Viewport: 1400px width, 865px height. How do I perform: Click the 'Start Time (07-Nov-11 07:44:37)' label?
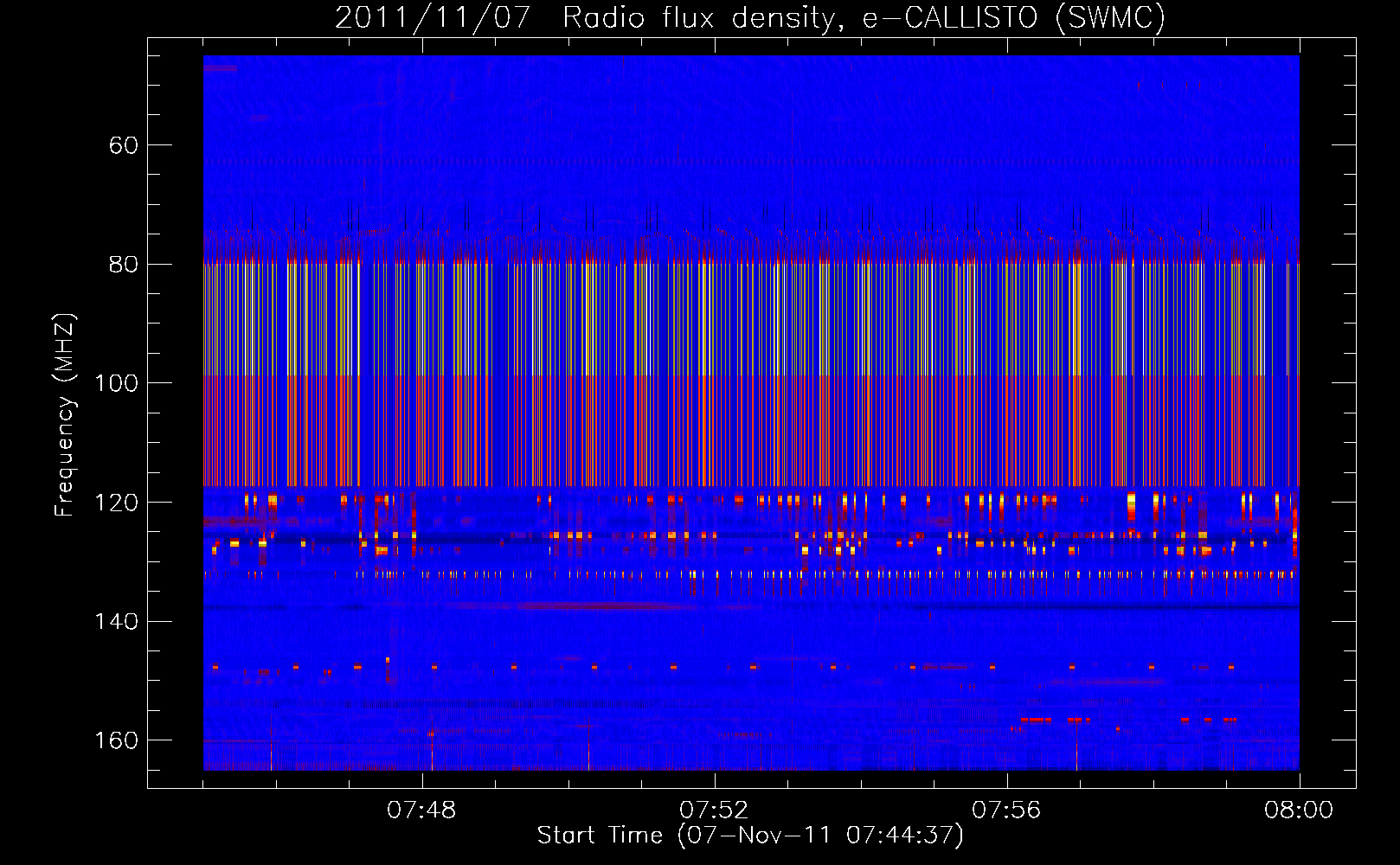(x=750, y=836)
